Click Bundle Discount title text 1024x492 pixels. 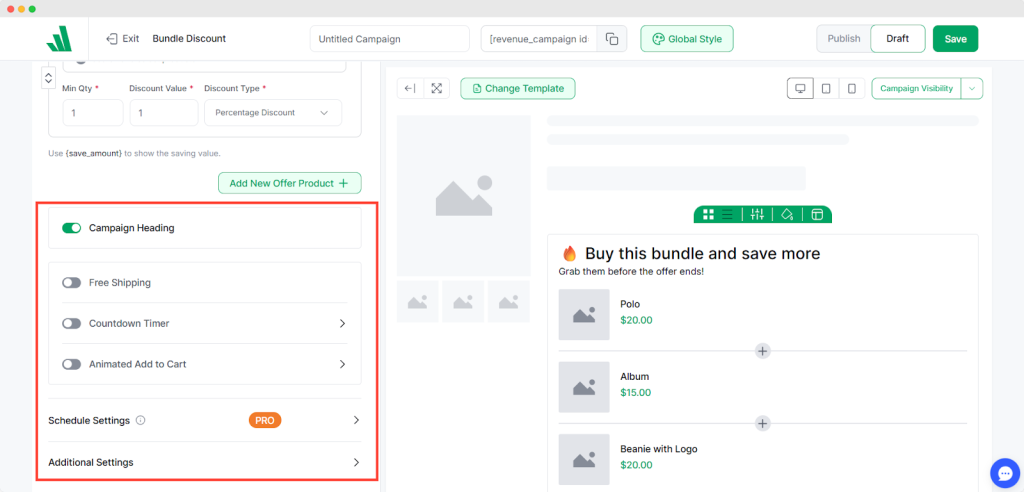[189, 39]
